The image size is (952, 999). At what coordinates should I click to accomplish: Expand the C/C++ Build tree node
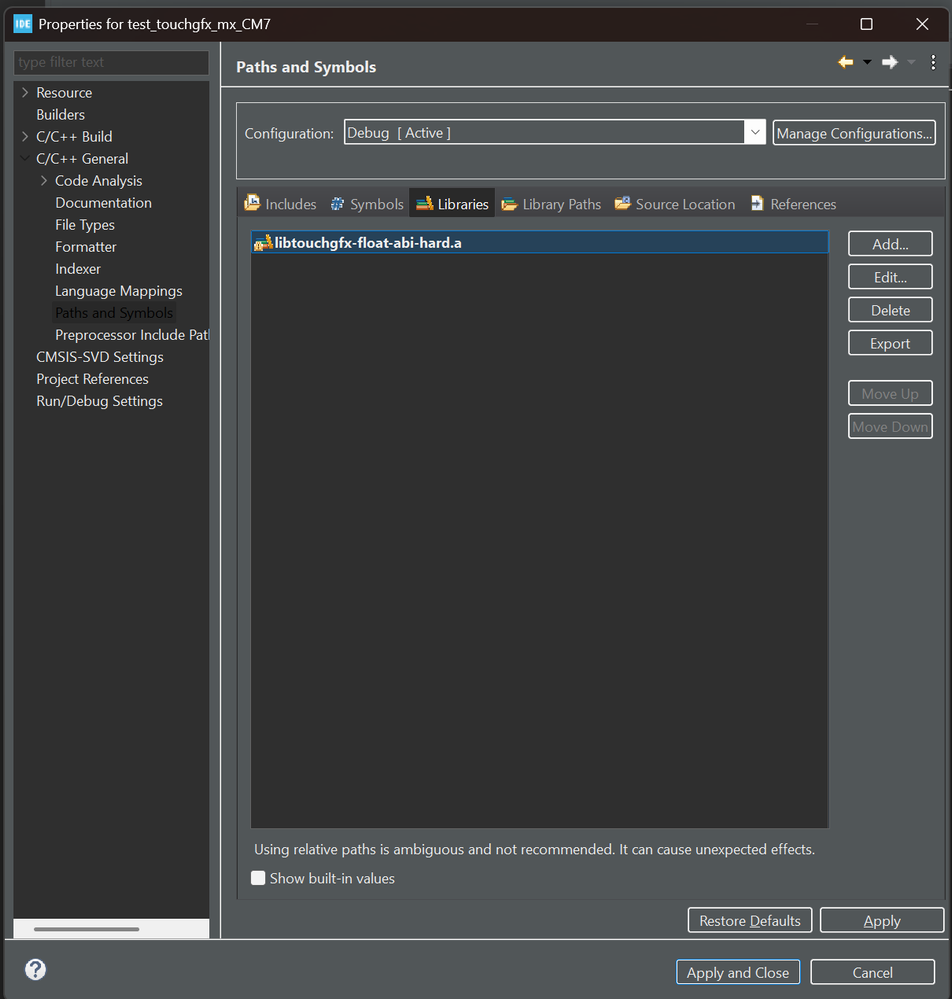click(x=25, y=136)
